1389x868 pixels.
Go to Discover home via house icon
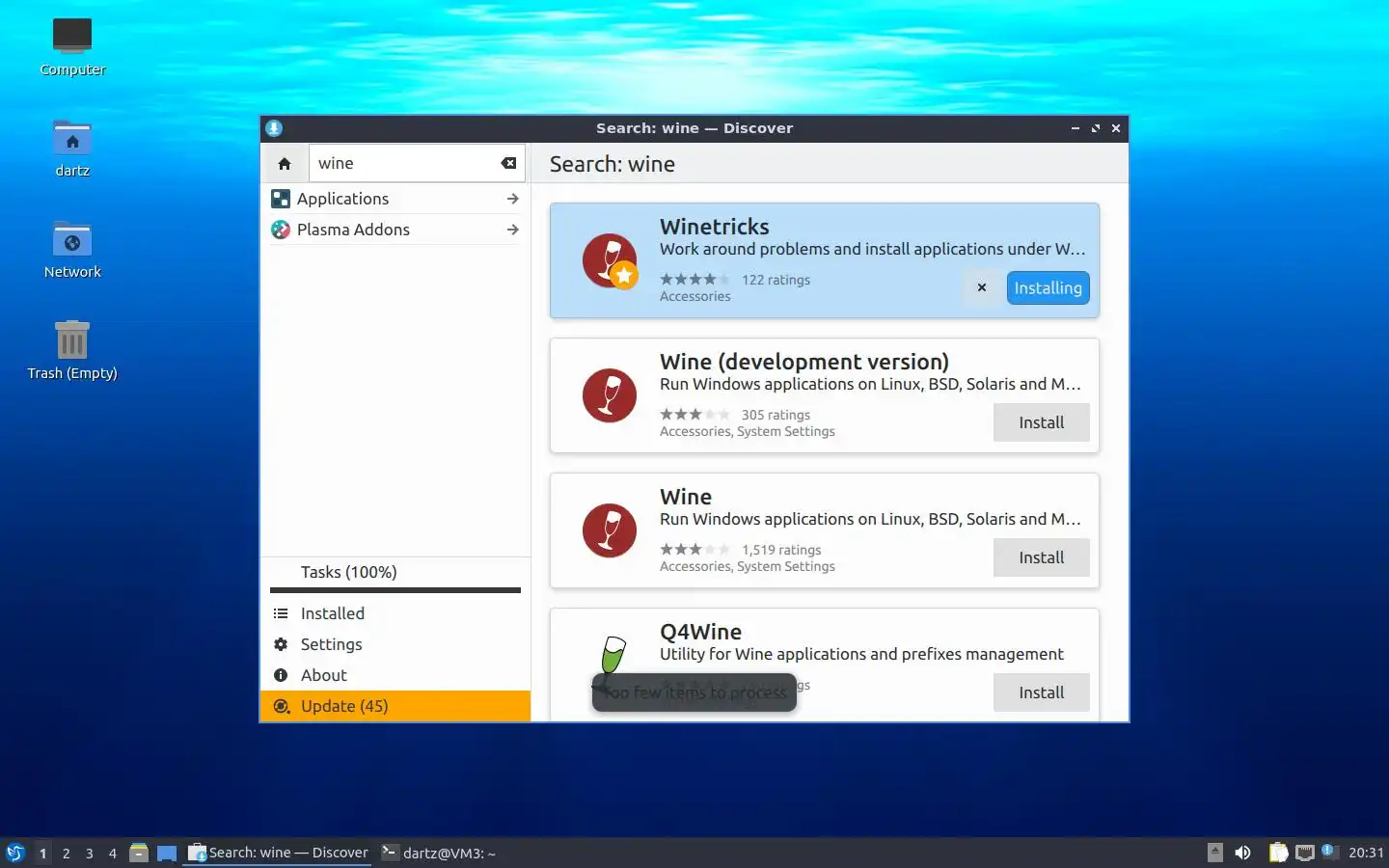(285, 164)
